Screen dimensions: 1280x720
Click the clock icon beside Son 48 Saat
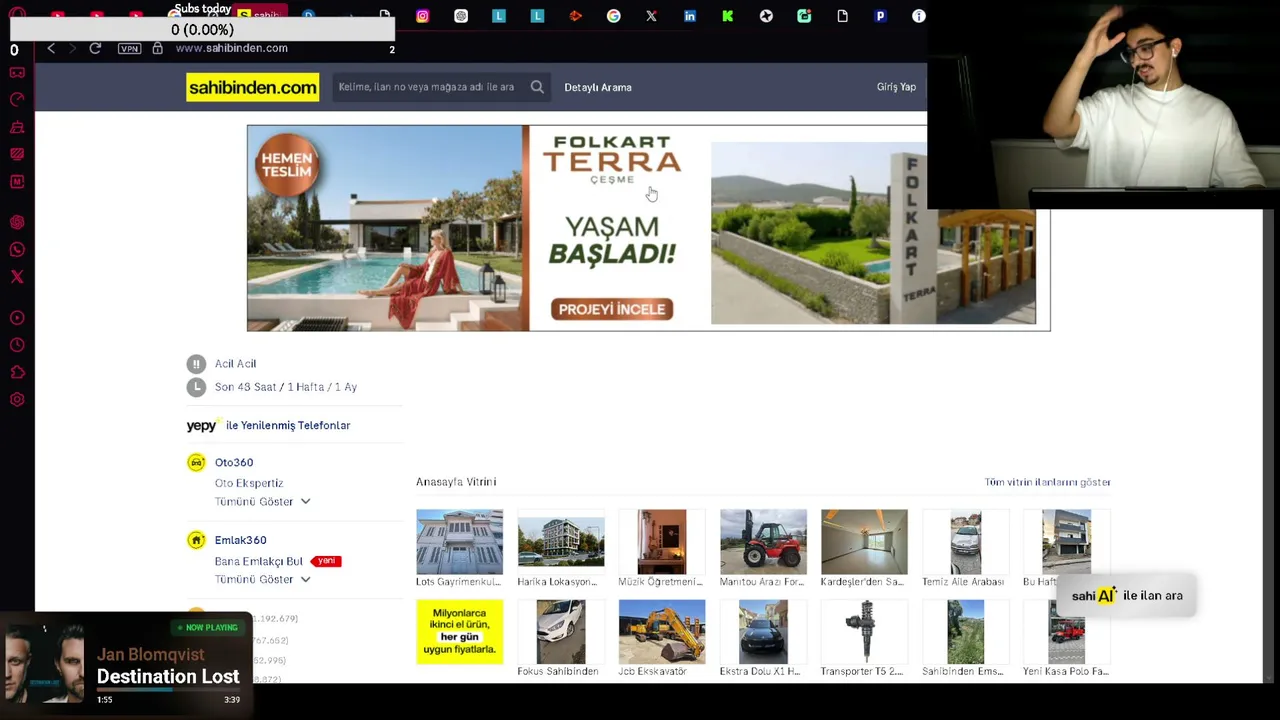click(x=196, y=387)
